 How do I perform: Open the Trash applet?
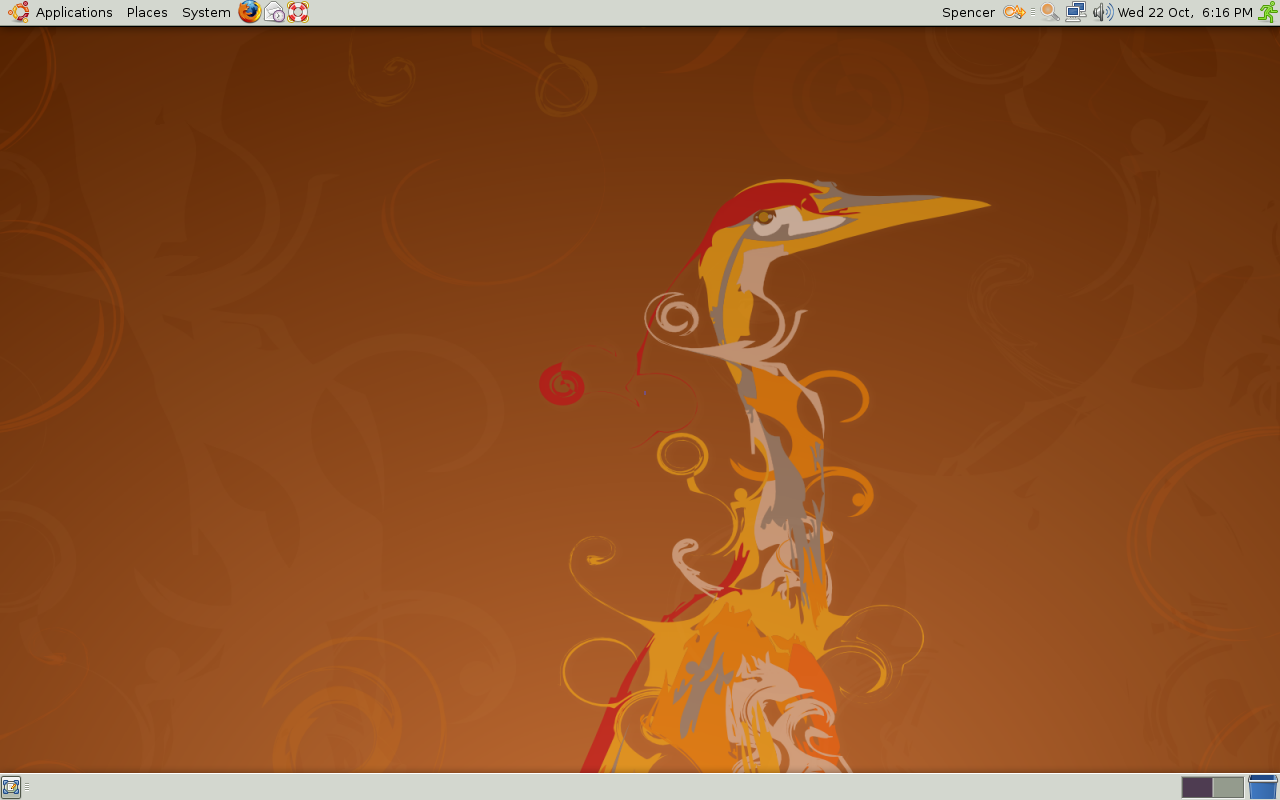[x=1263, y=787]
